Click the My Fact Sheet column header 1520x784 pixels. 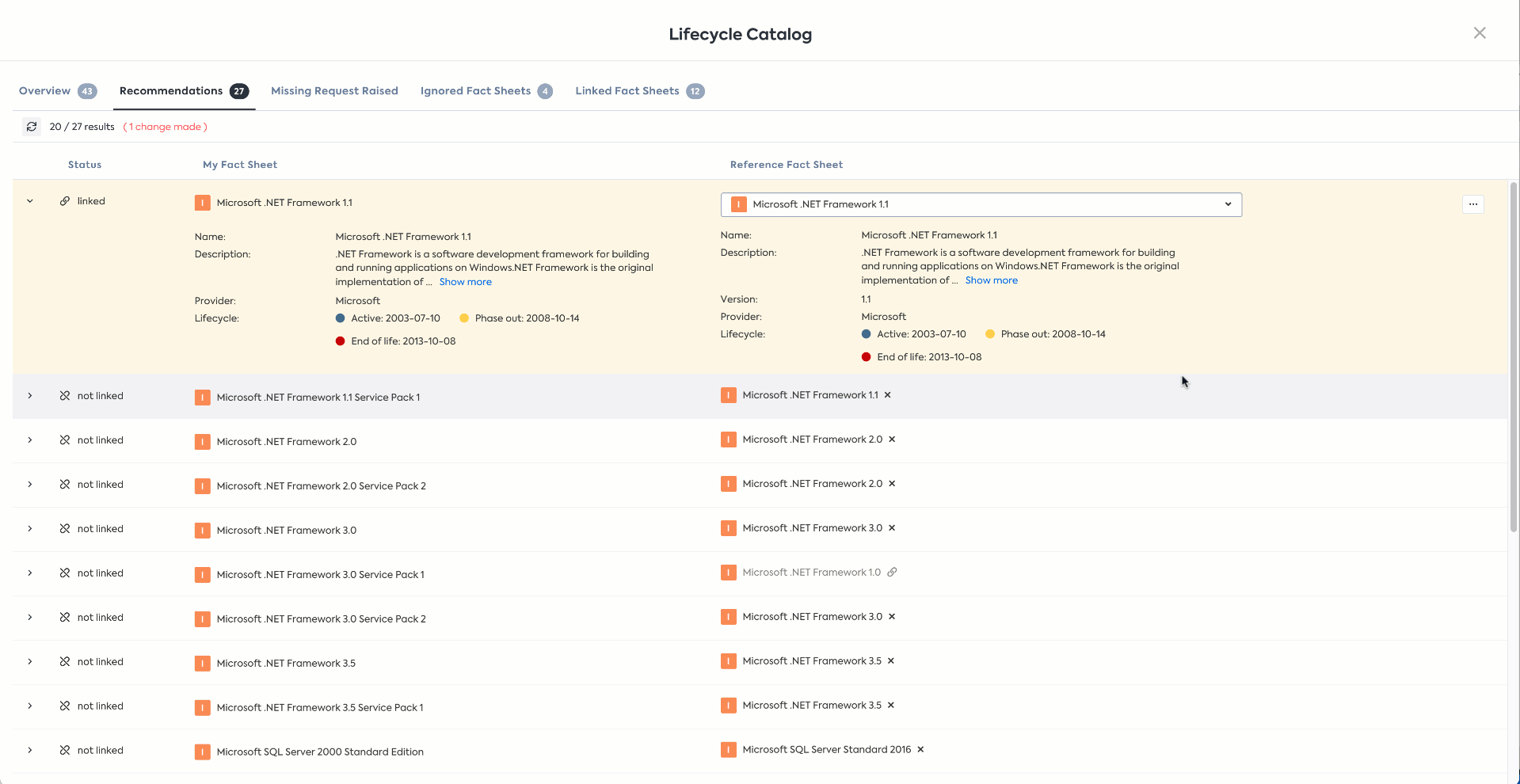point(240,165)
